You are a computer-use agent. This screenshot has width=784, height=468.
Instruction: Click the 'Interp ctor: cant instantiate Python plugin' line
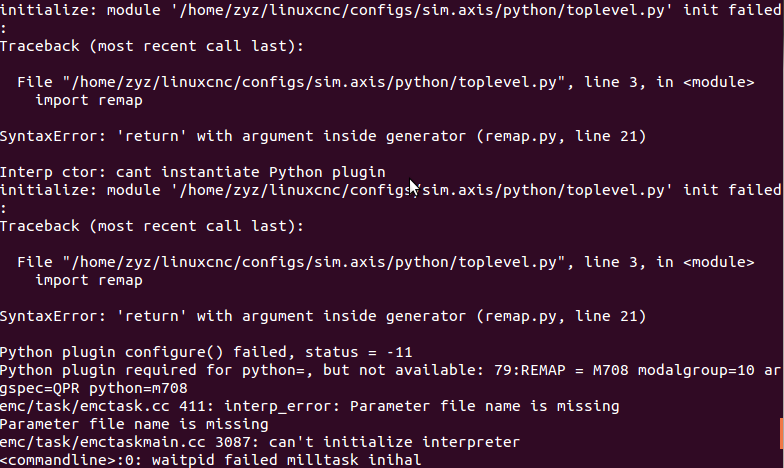(x=192, y=172)
